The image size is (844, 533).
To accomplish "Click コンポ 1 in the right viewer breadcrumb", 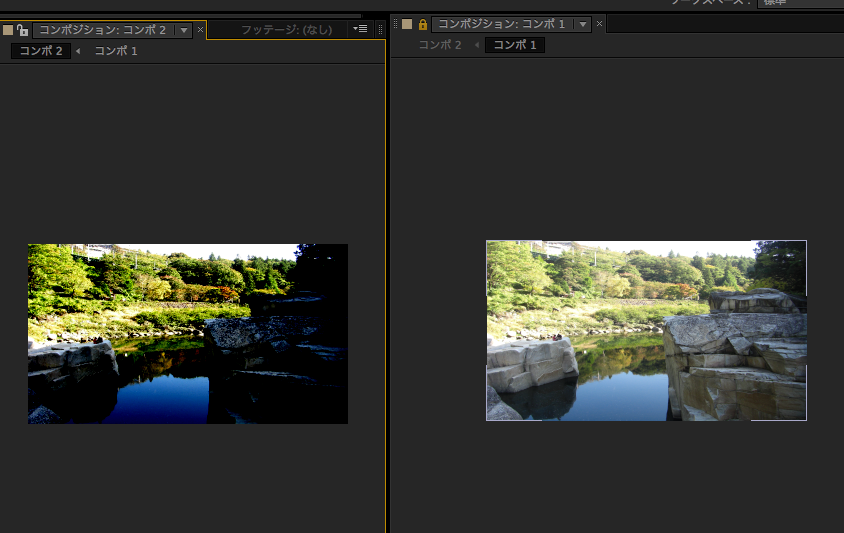I will pyautogui.click(x=515, y=45).
